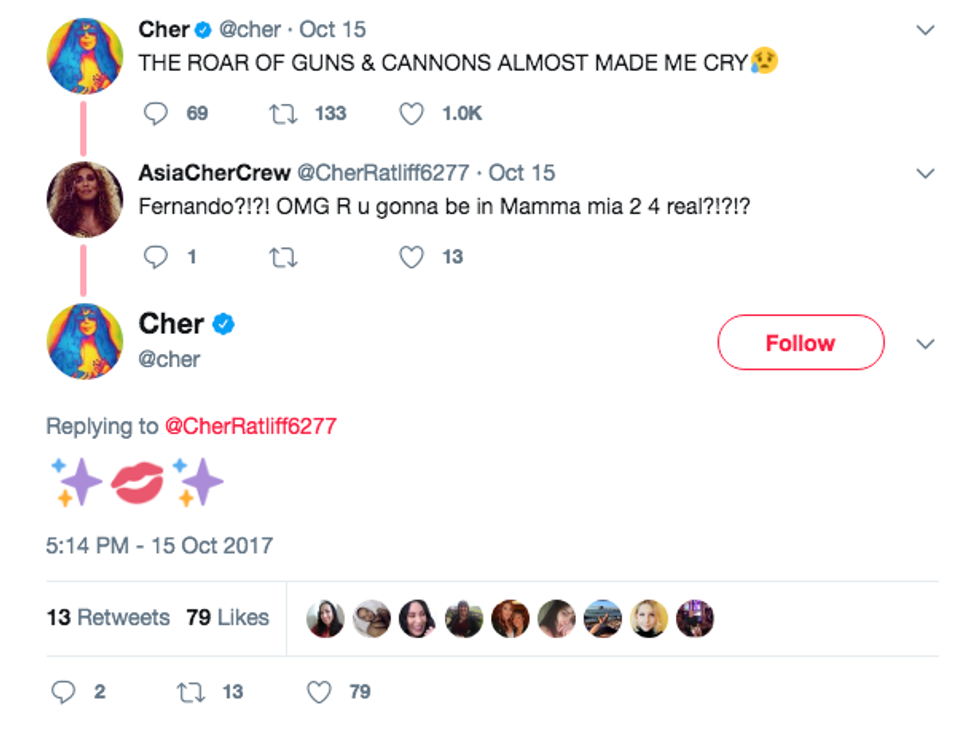The width and height of the screenshot is (980, 735).
Task: Open the @CherRatliff6277 reply mention link
Action: [250, 427]
